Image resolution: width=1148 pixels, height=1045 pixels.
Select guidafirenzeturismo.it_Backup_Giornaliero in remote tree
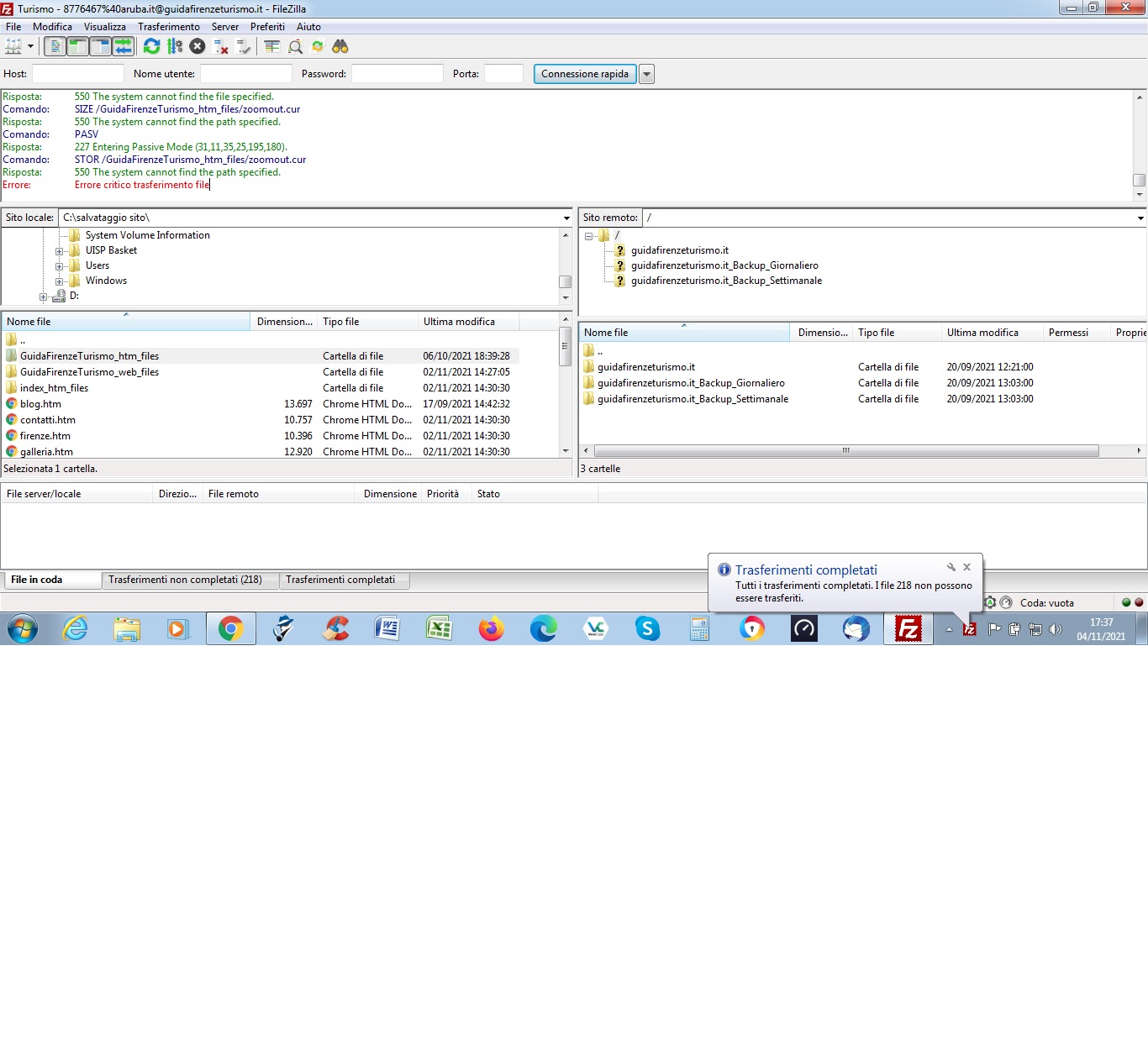coord(724,265)
